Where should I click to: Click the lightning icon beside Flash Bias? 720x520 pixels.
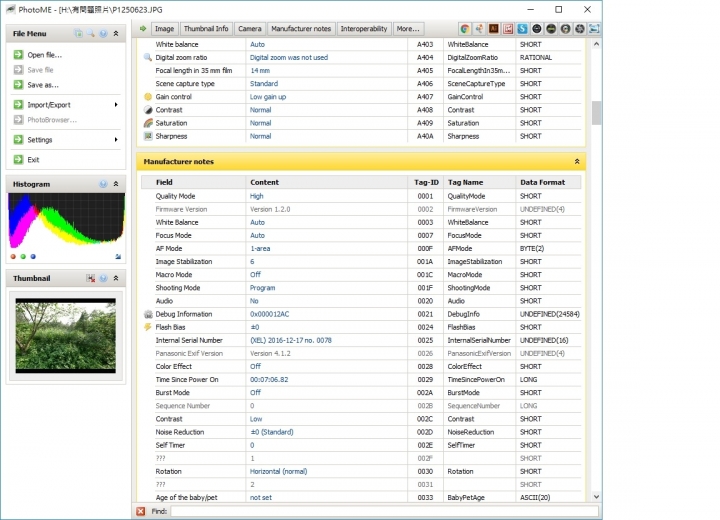tap(148, 327)
